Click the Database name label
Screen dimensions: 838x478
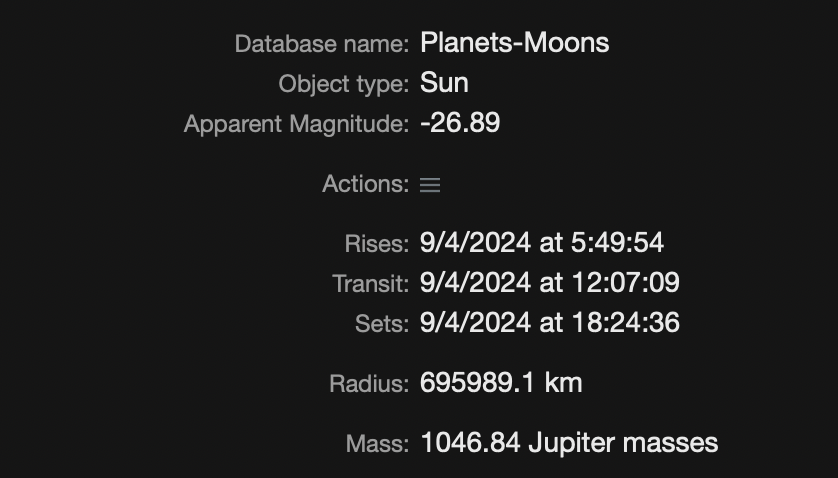coord(321,44)
